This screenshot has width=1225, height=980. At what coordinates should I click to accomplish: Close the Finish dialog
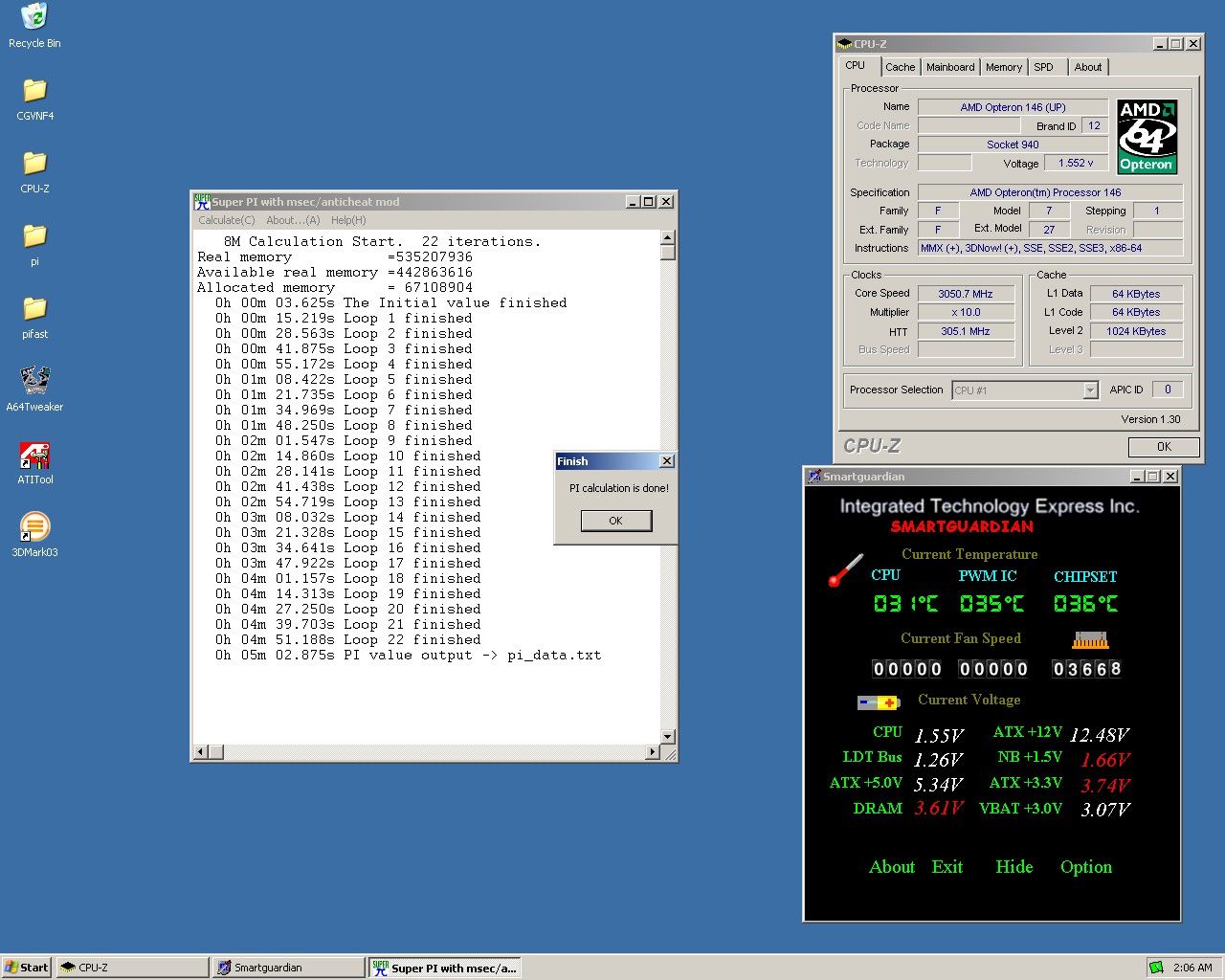[x=667, y=461]
